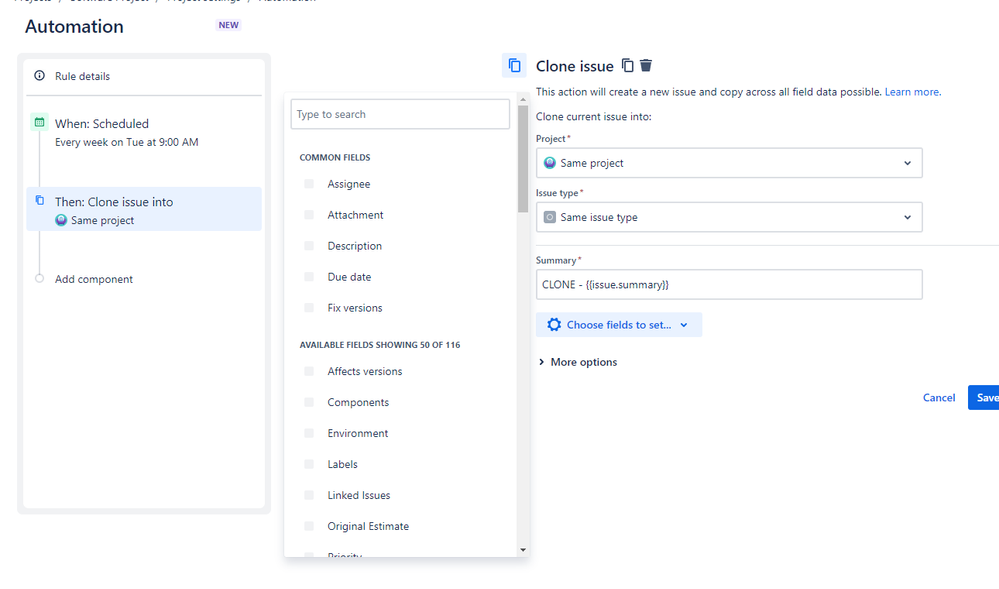Screen dimensions: 999x589
Task: Click the Same project avatar in Project dropdown
Action: coord(549,163)
